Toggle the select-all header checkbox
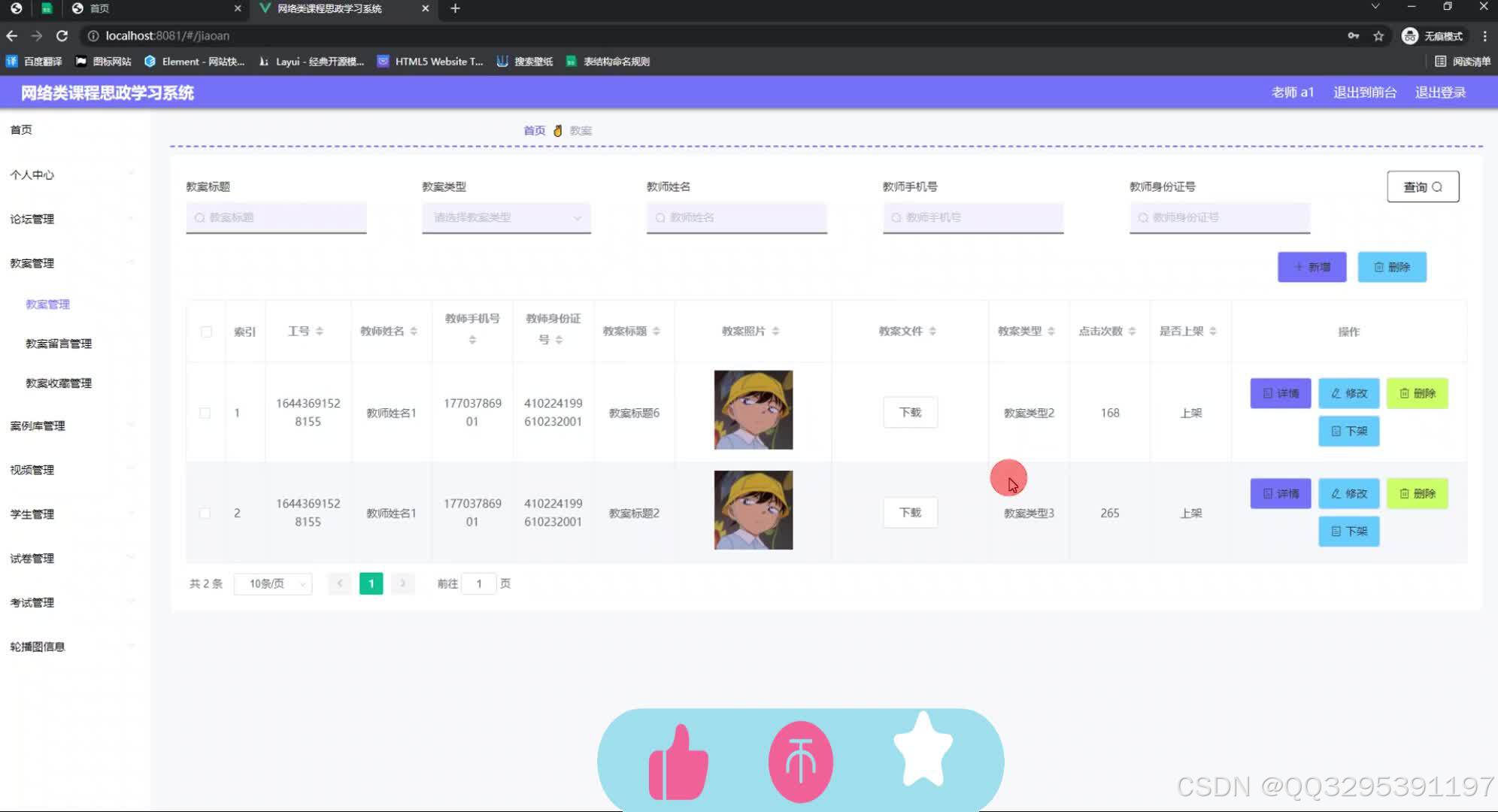Viewport: 1498px width, 812px height. pos(206,332)
